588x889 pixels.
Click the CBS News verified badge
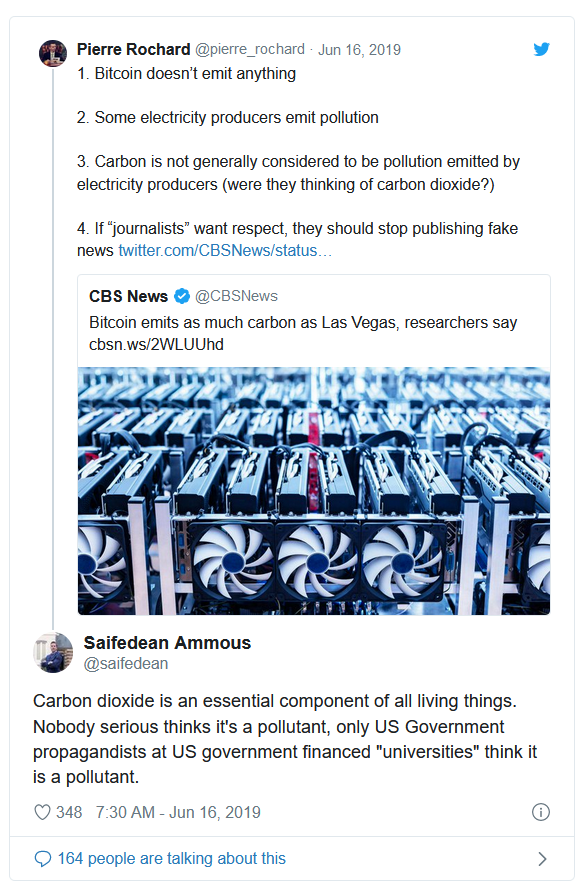coord(181,296)
